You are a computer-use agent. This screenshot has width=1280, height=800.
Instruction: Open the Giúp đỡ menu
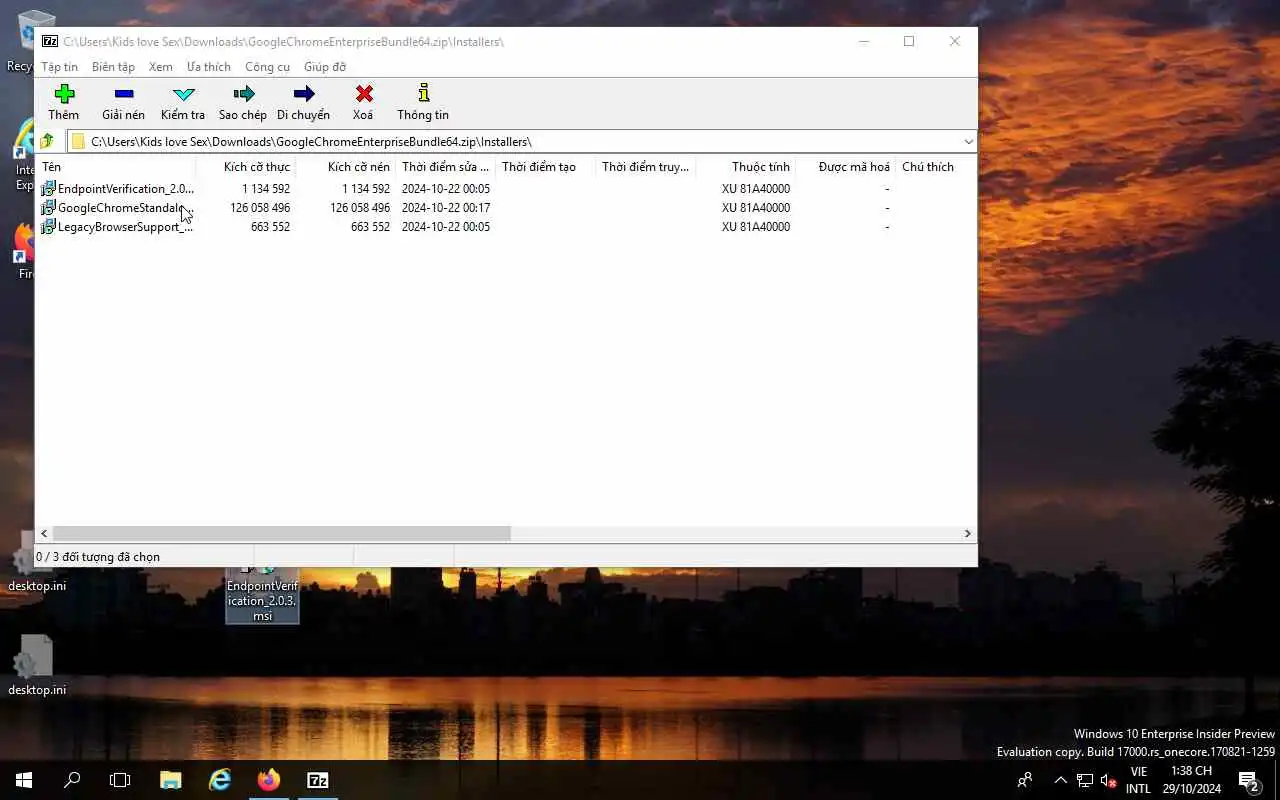[325, 67]
